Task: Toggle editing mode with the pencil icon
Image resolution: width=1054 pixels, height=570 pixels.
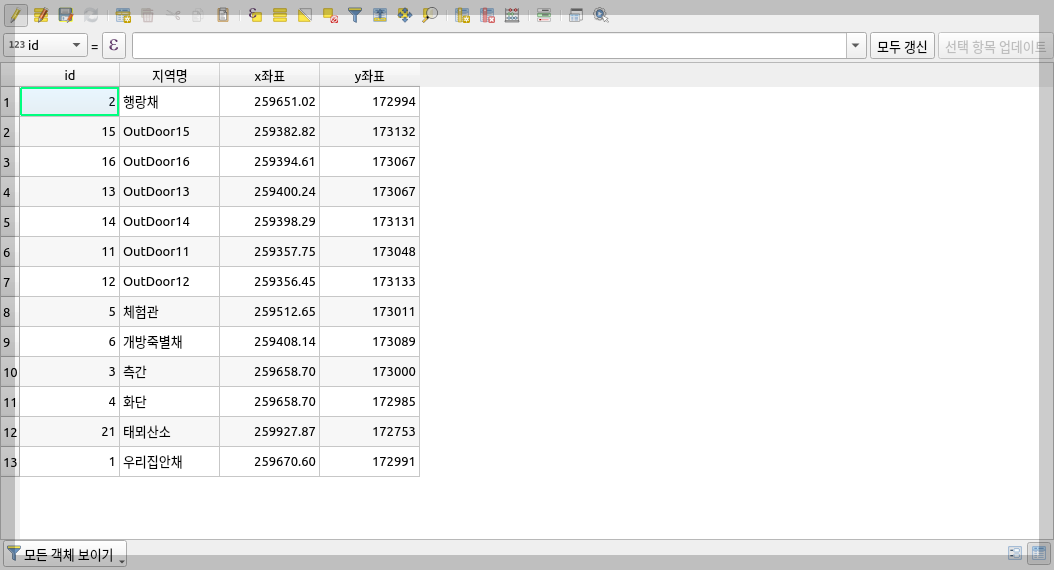Action: [x=15, y=15]
